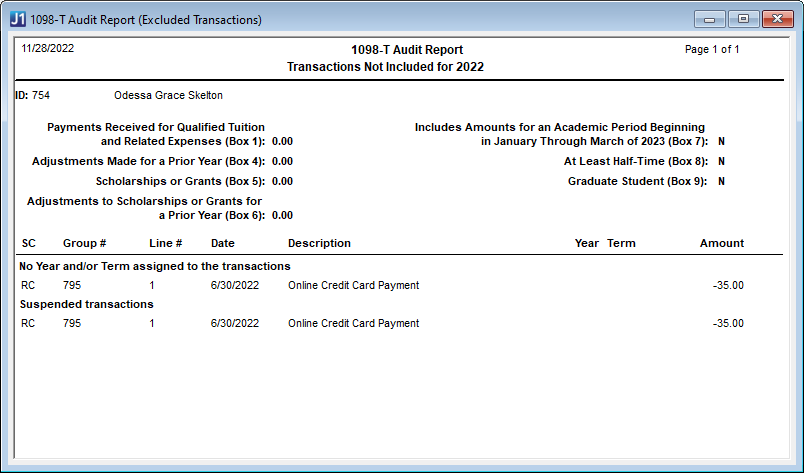Click the J1 application icon in title bar

(x=17, y=19)
